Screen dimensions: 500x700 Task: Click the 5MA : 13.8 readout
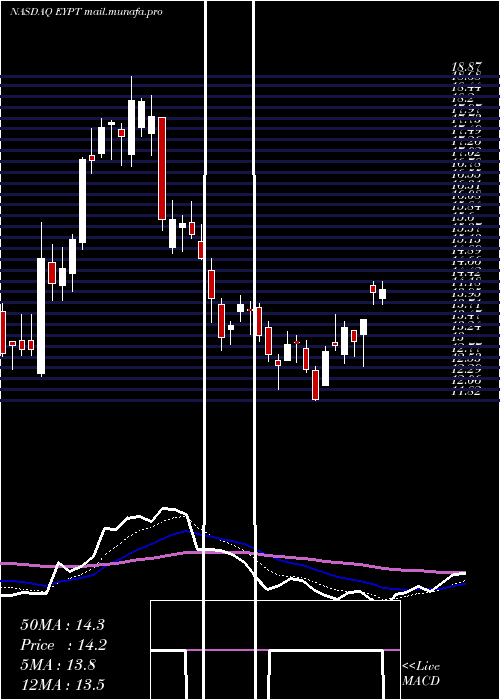click(x=58, y=665)
